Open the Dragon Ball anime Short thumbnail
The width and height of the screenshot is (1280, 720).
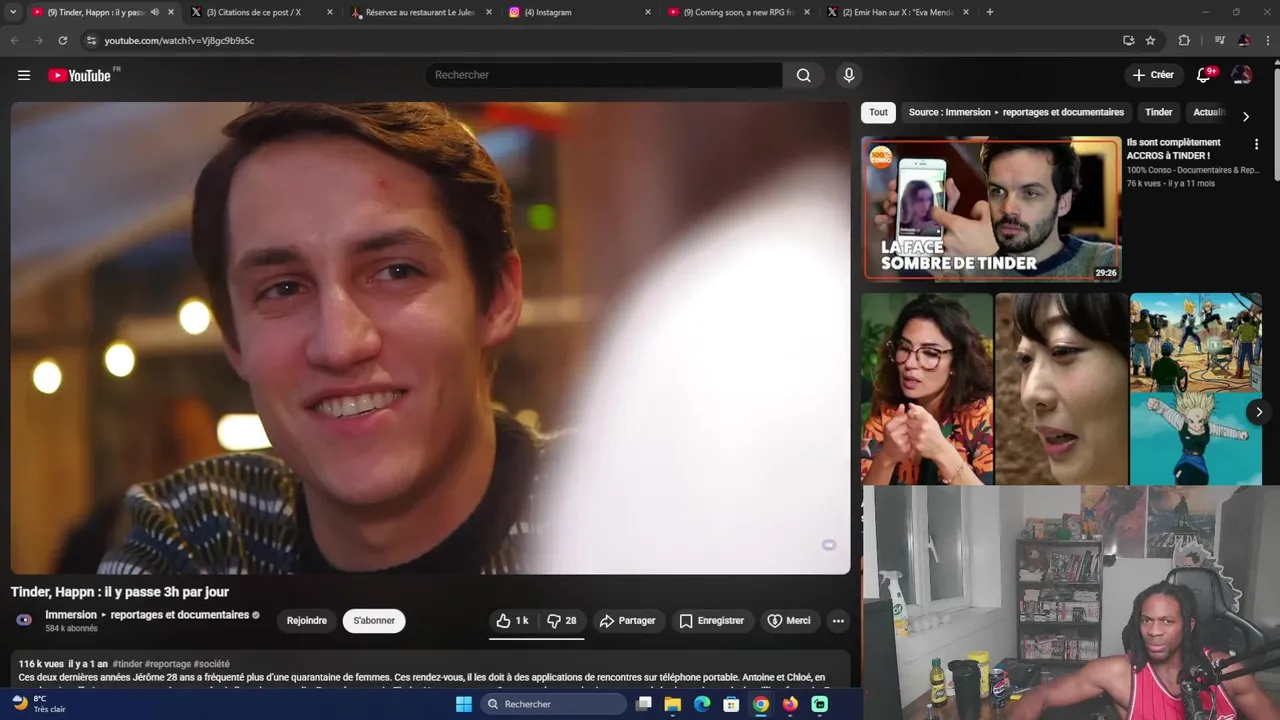[x=1196, y=389]
